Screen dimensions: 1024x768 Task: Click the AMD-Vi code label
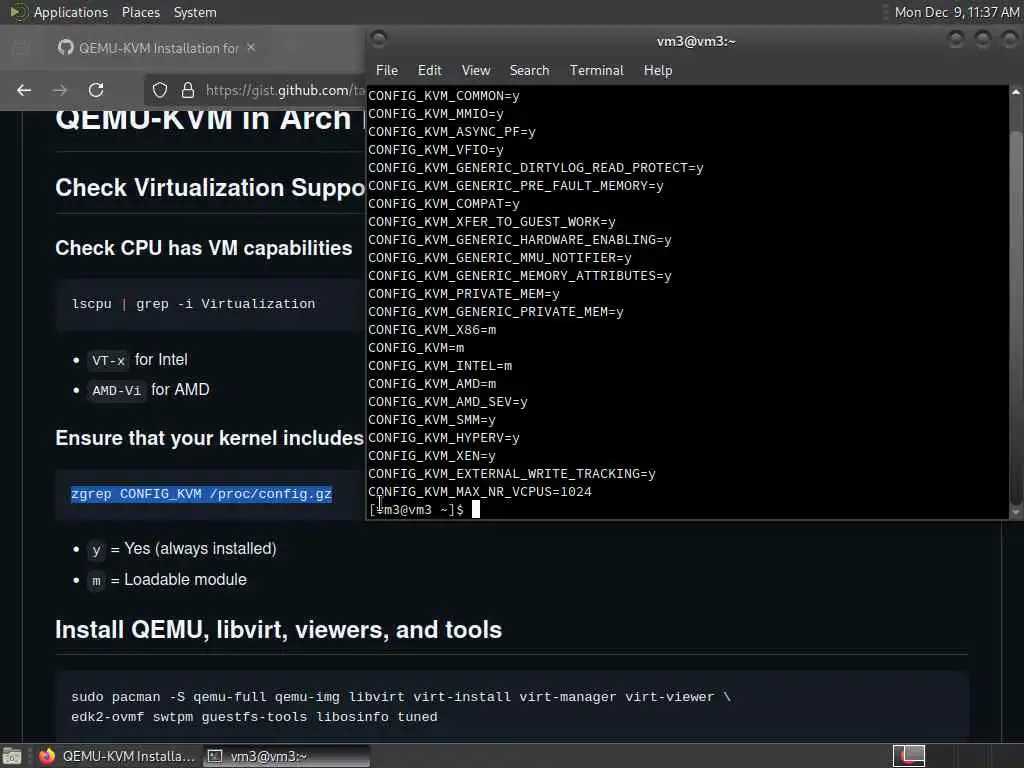pos(116,391)
